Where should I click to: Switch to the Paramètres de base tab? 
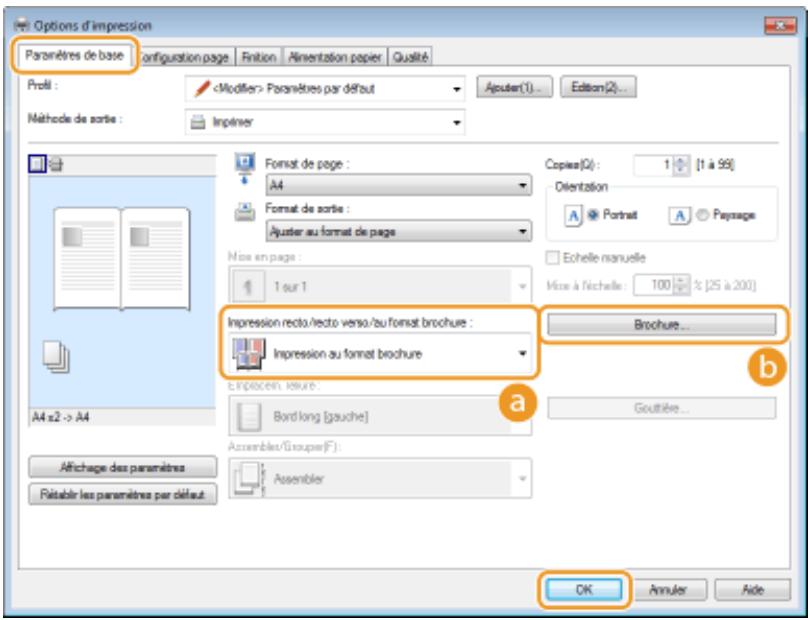click(74, 55)
